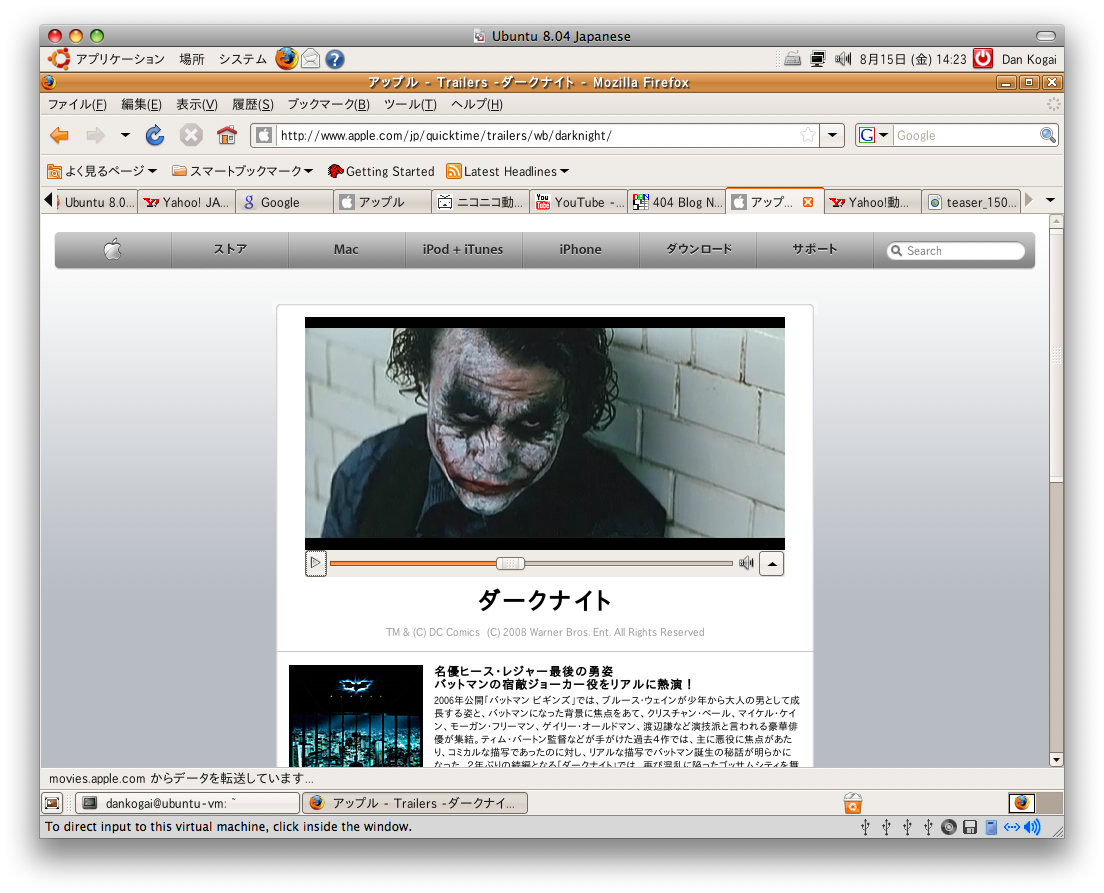Click the red power/logout icon

983,58
